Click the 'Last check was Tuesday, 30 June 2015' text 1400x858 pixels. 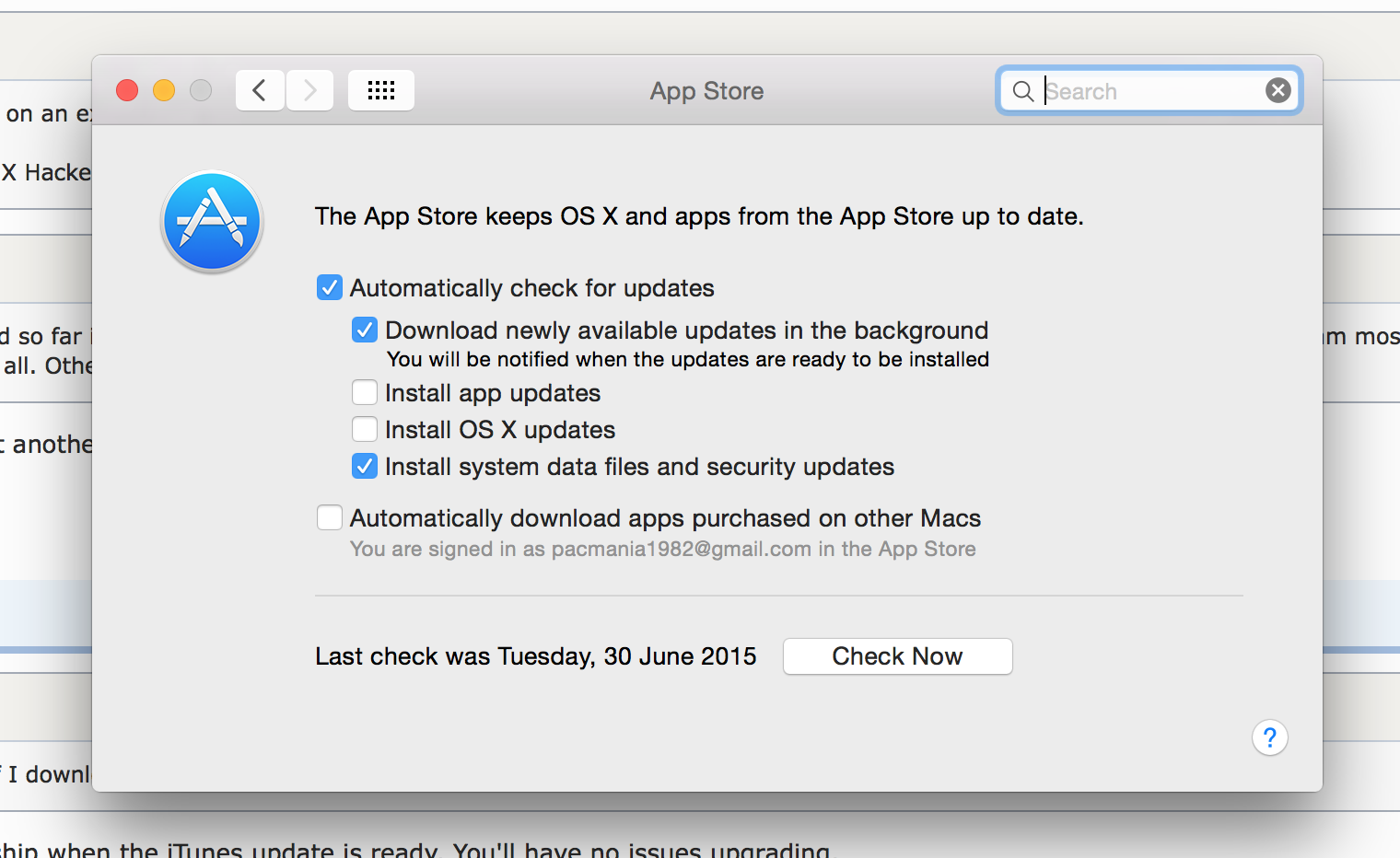click(x=536, y=656)
